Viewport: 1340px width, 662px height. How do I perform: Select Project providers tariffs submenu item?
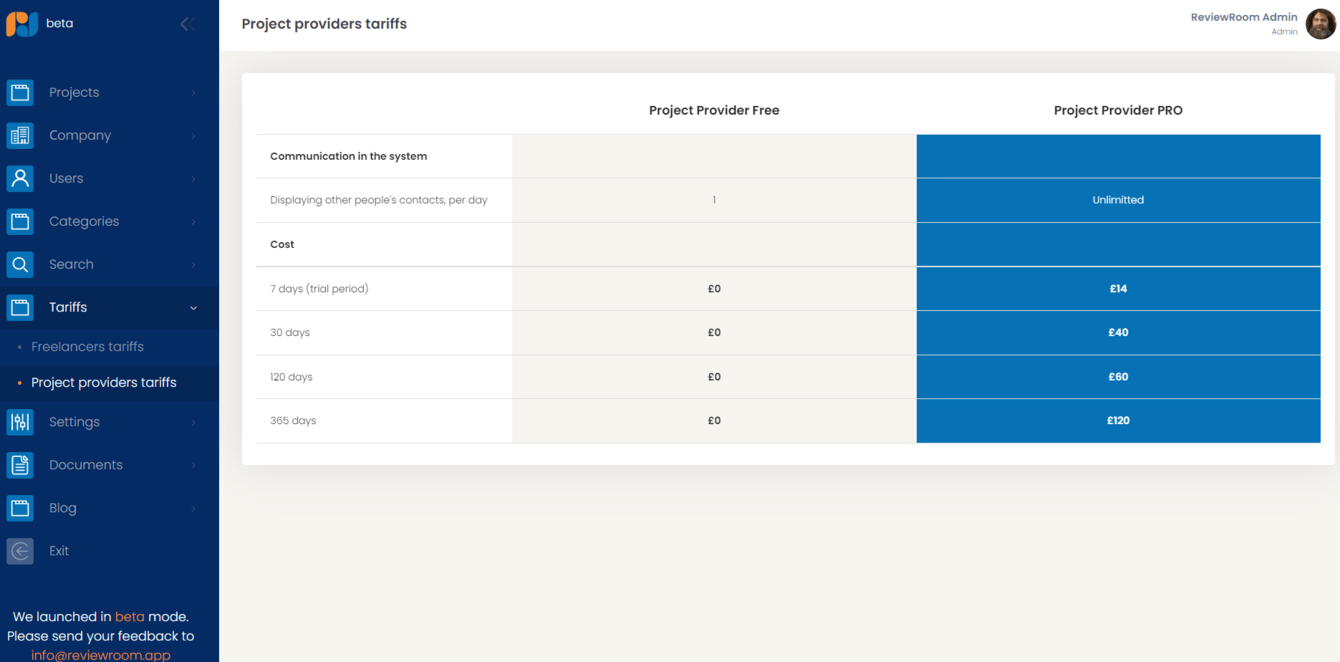pyautogui.click(x=103, y=383)
